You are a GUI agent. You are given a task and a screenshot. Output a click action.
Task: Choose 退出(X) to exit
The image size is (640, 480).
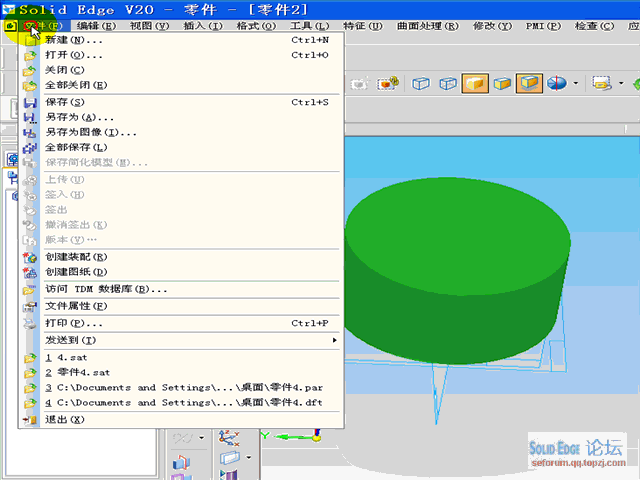[182, 420]
